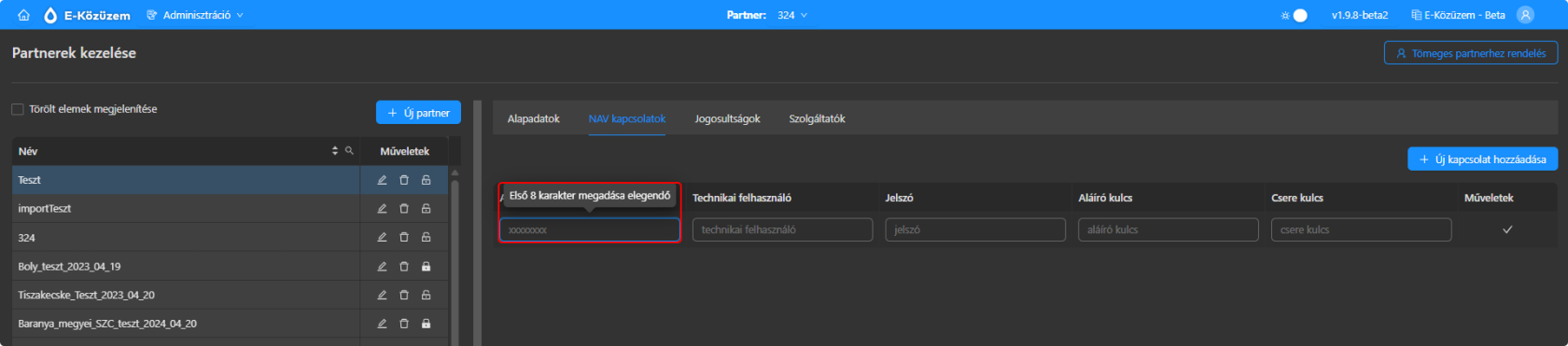Viewport: 1568px width, 346px height.
Task: Edit the Teszt partner
Action: tap(382, 180)
